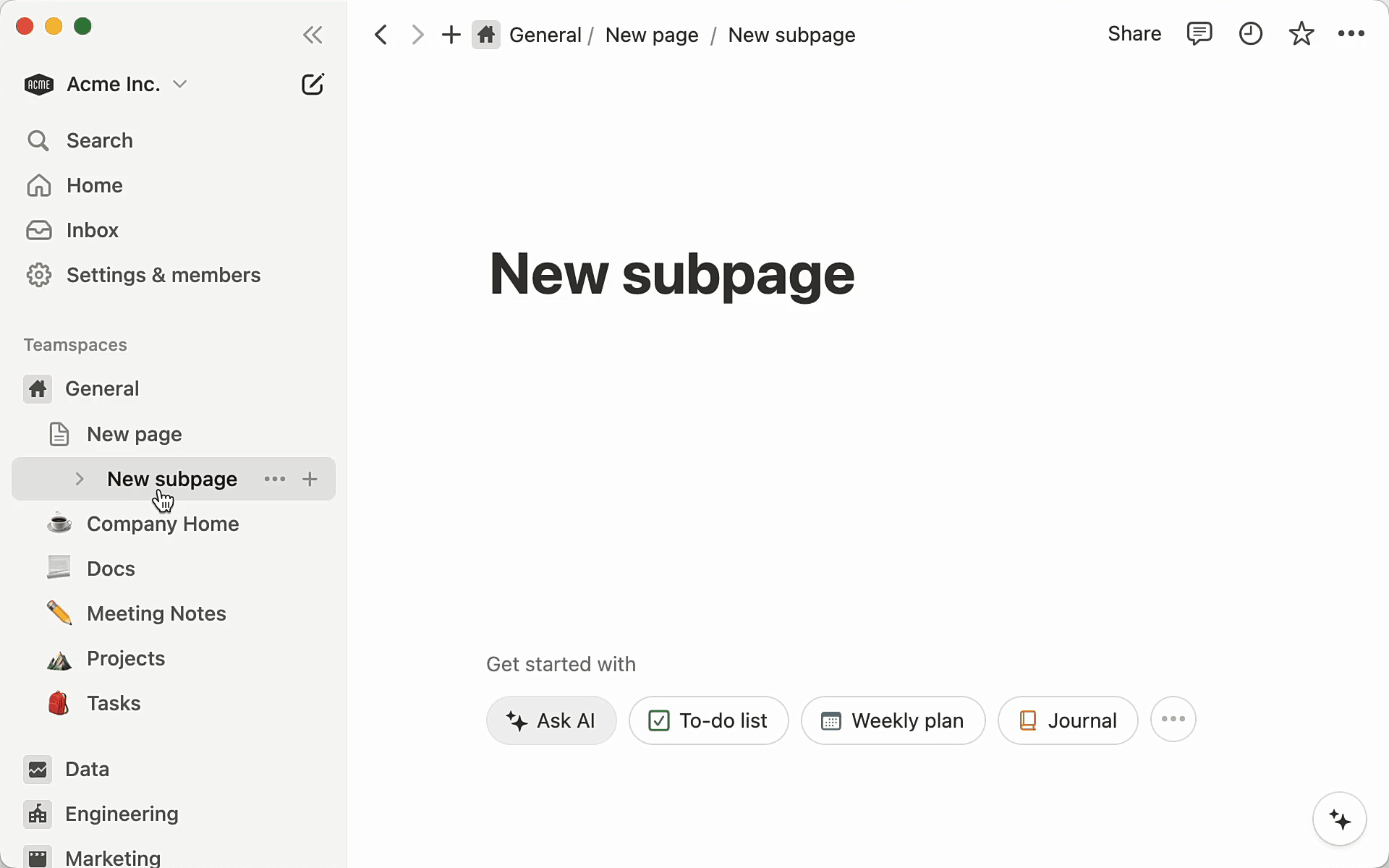Navigate forward with the right arrow
Image resolution: width=1389 pixels, height=868 pixels.
(417, 35)
